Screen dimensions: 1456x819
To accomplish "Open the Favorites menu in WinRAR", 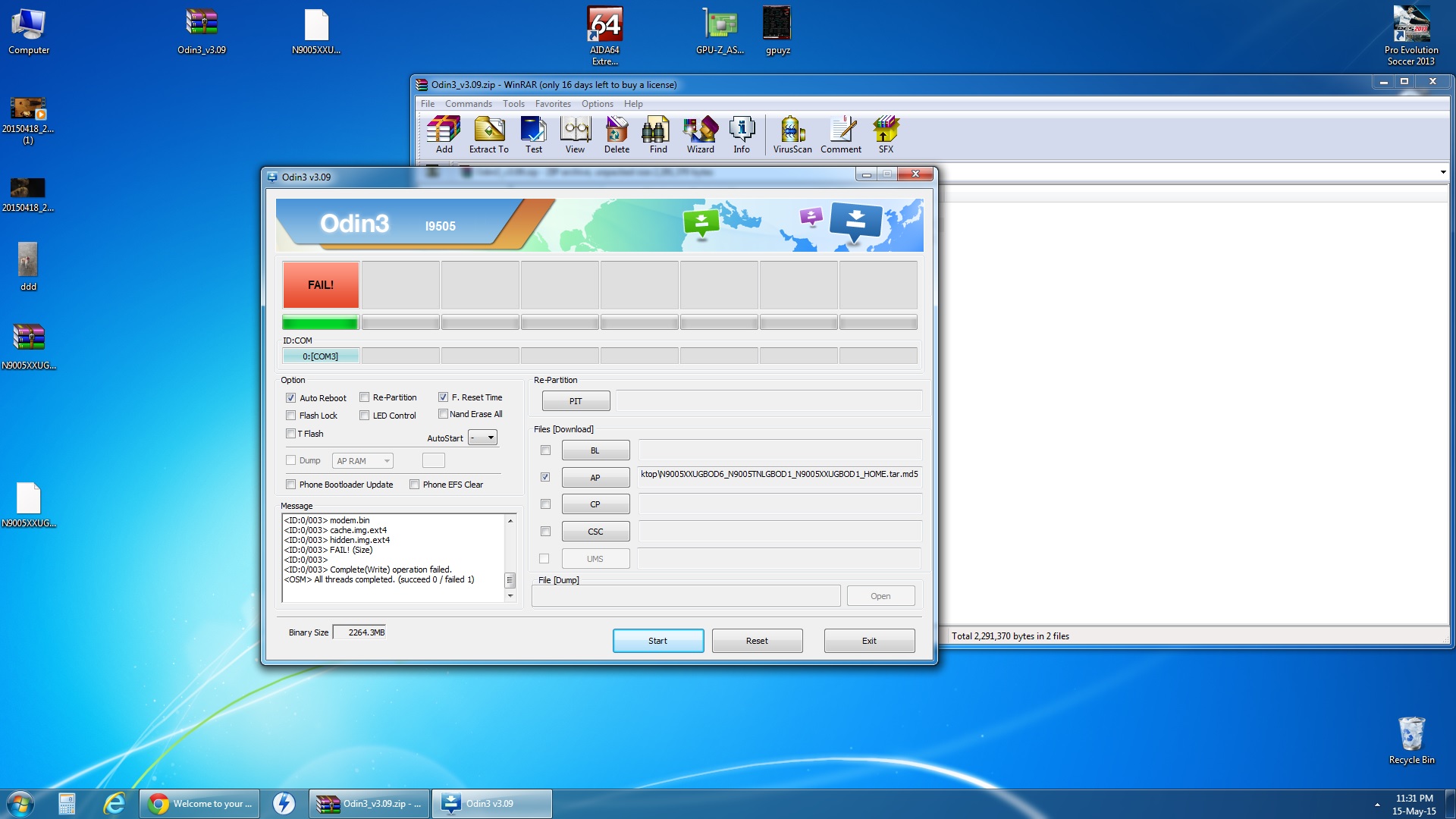I will [552, 104].
